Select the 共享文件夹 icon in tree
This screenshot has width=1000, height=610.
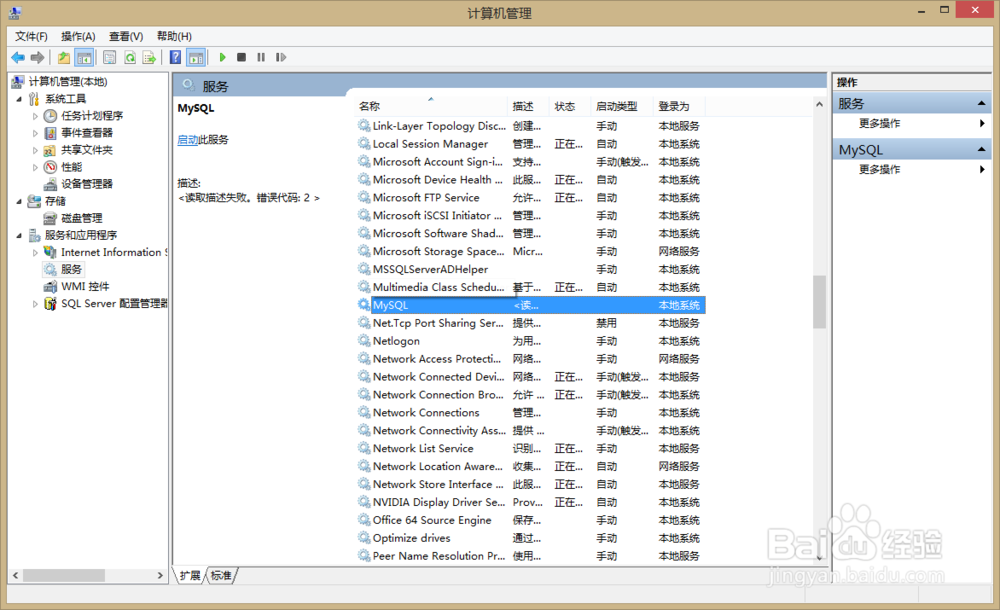[x=50, y=150]
